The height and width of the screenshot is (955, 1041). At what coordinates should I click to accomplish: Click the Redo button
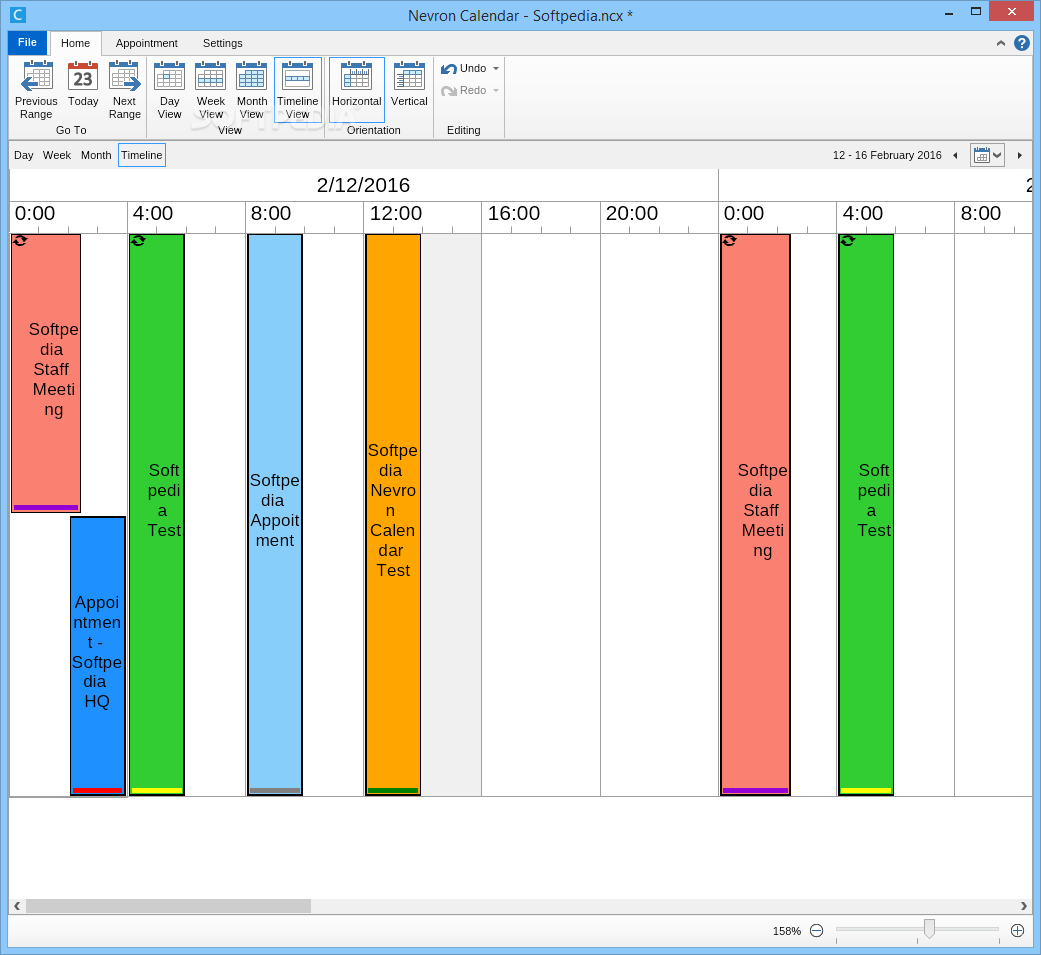(463, 90)
